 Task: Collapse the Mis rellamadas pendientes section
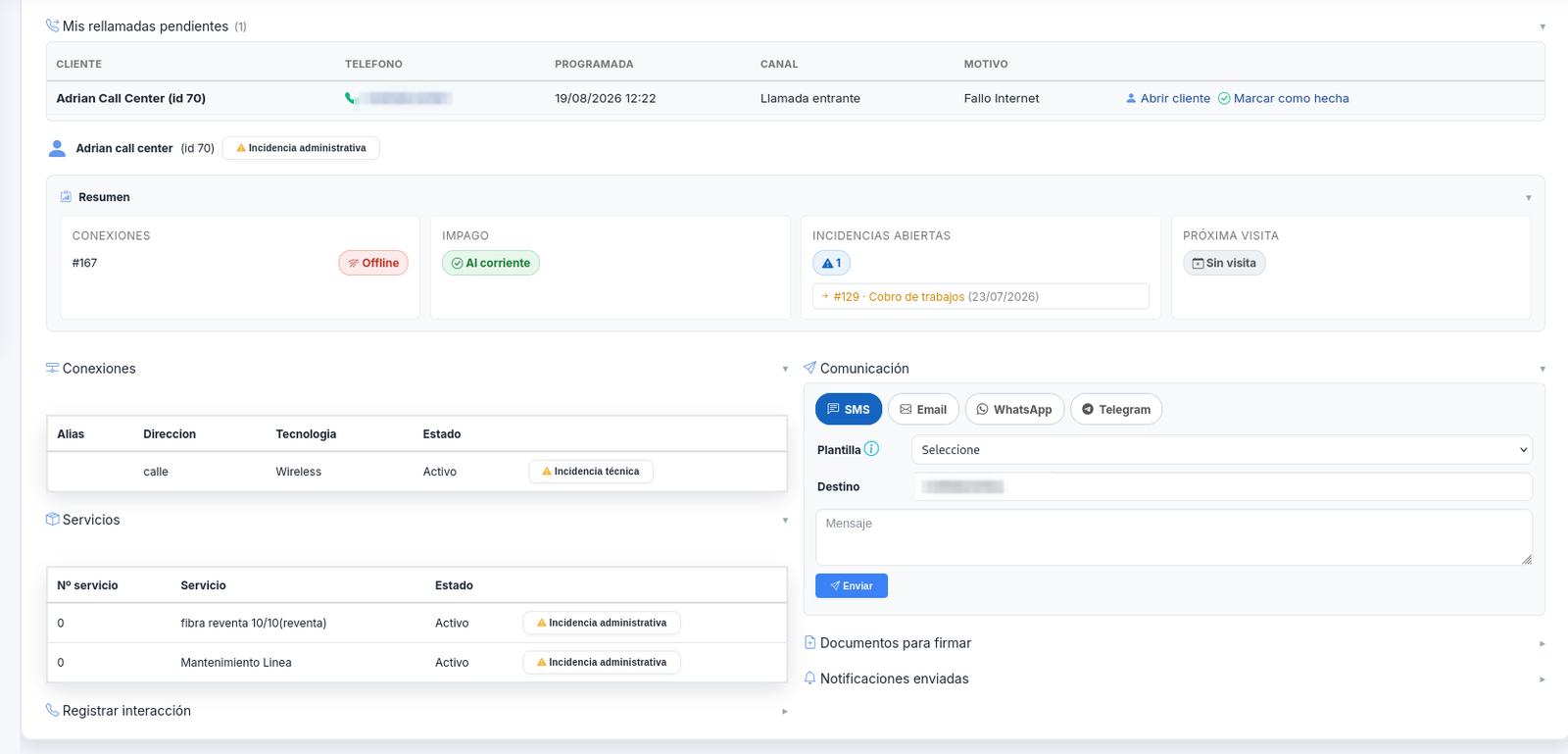(1543, 26)
